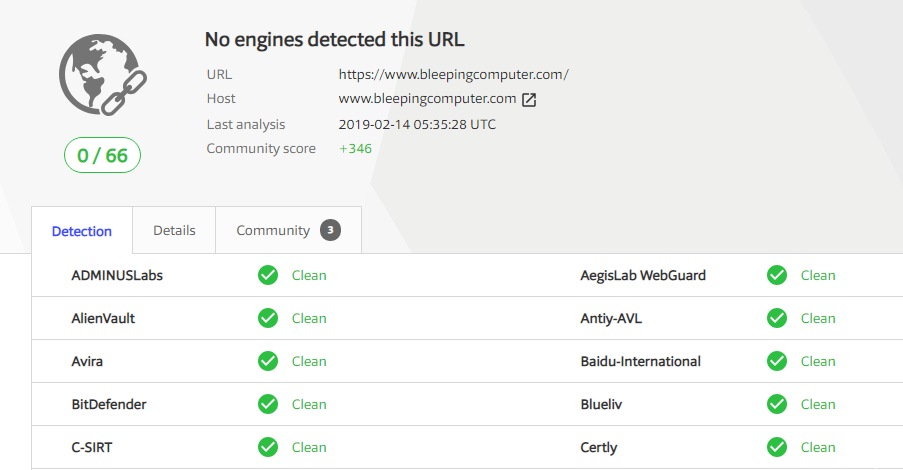Click the globe and chain URL icon
Screen dimensions: 903x470
(x=103, y=75)
